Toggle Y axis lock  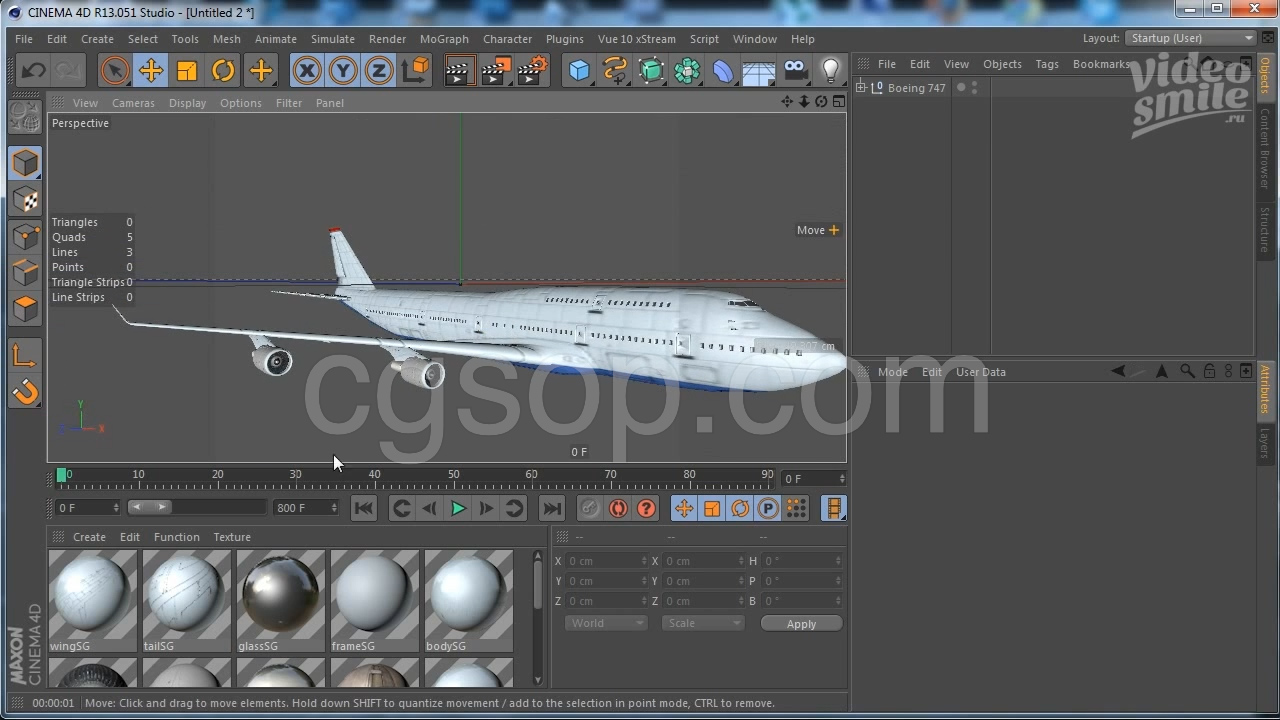tap(343, 70)
